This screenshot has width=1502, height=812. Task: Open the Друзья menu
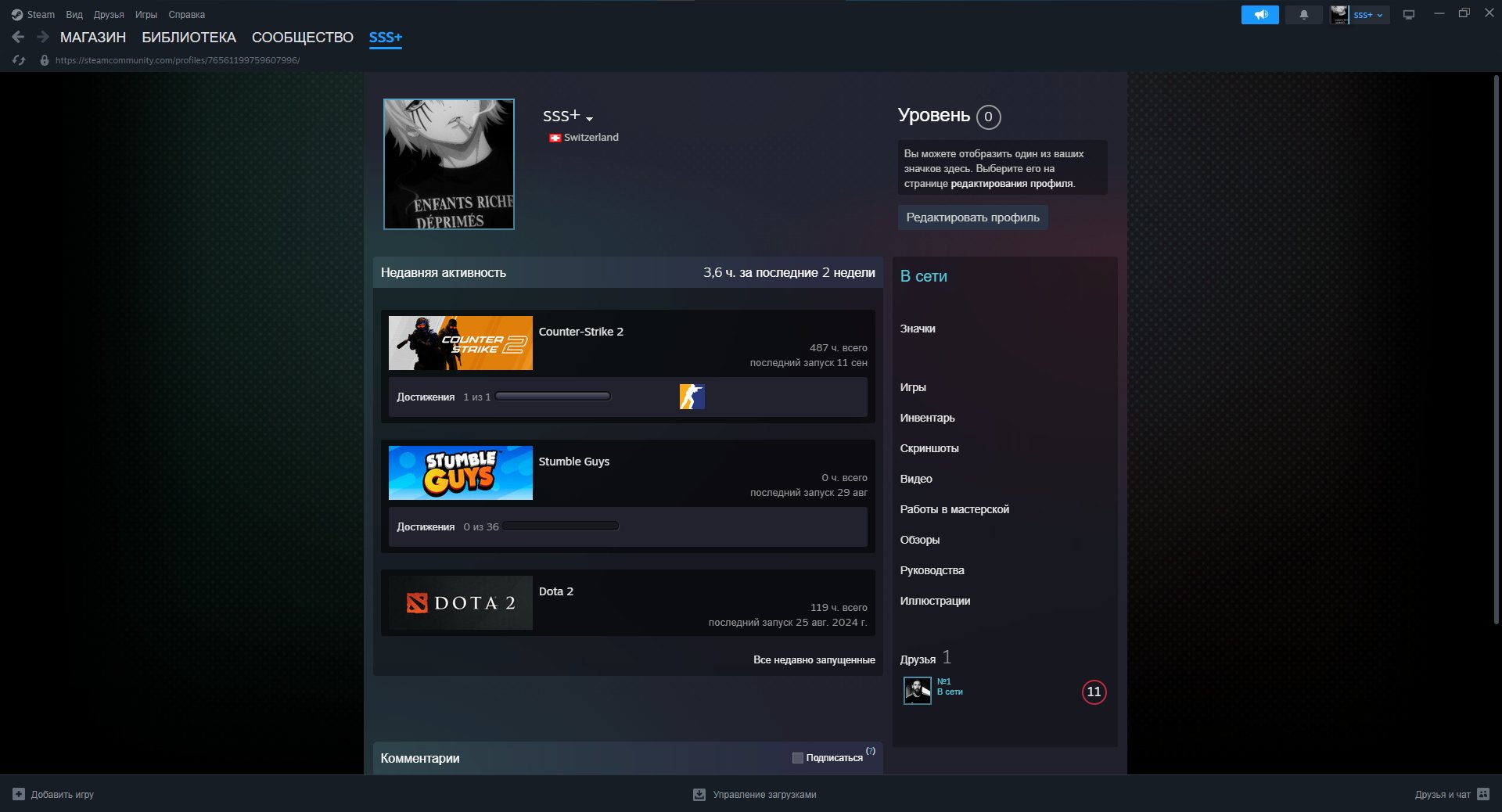click(x=109, y=15)
